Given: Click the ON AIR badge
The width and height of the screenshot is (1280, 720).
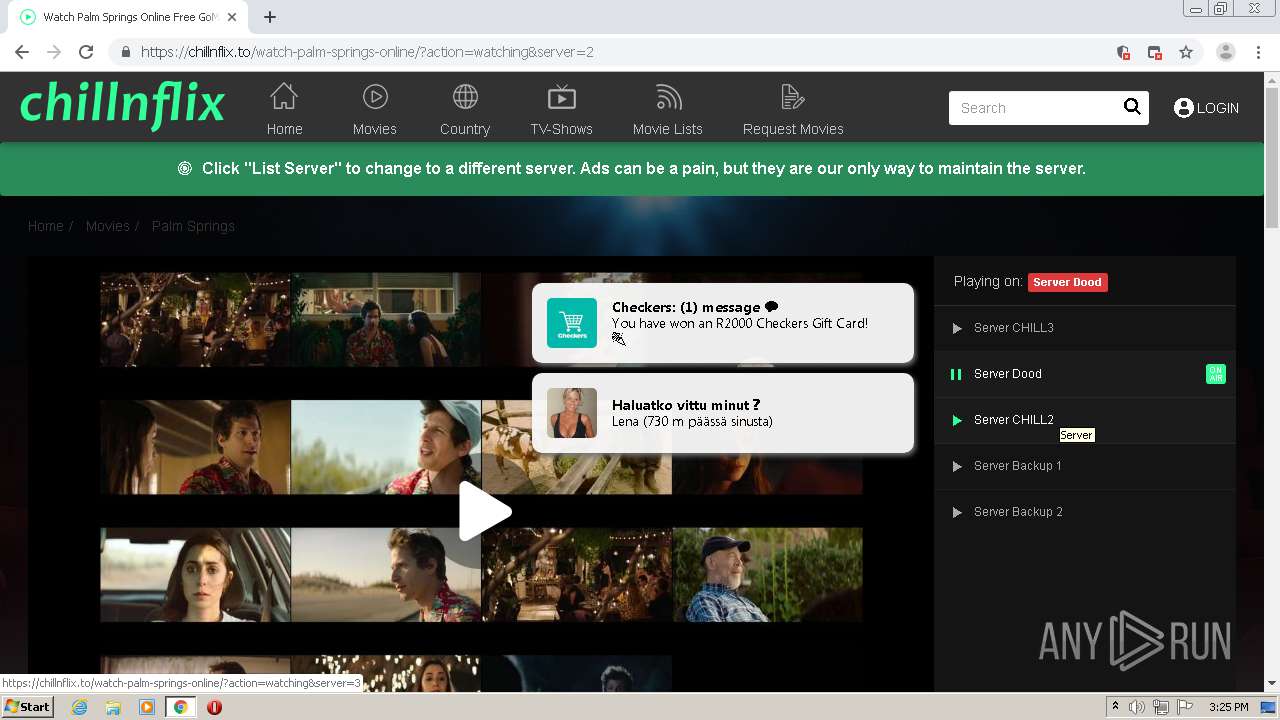Looking at the screenshot, I should tap(1216, 374).
